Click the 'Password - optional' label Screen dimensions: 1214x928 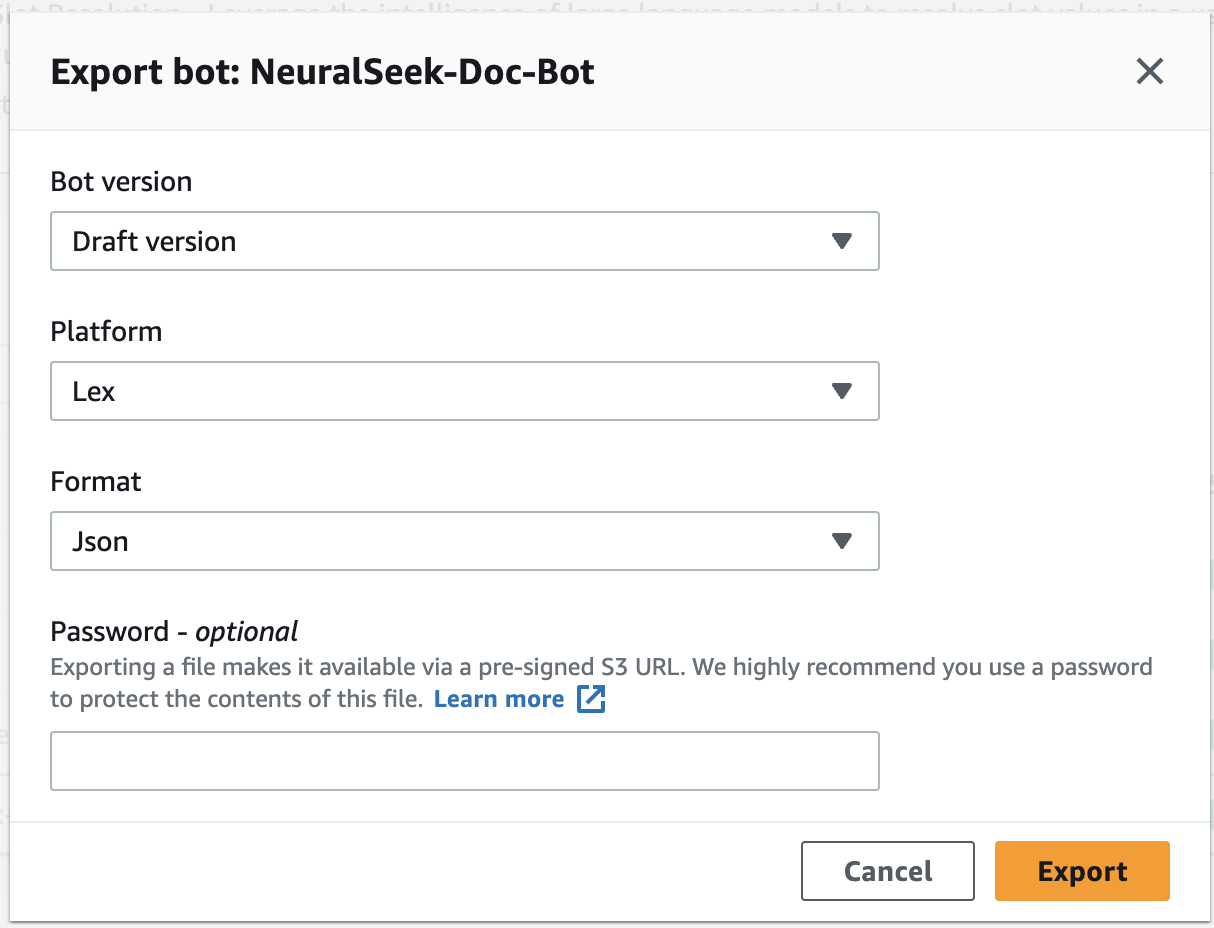point(175,632)
